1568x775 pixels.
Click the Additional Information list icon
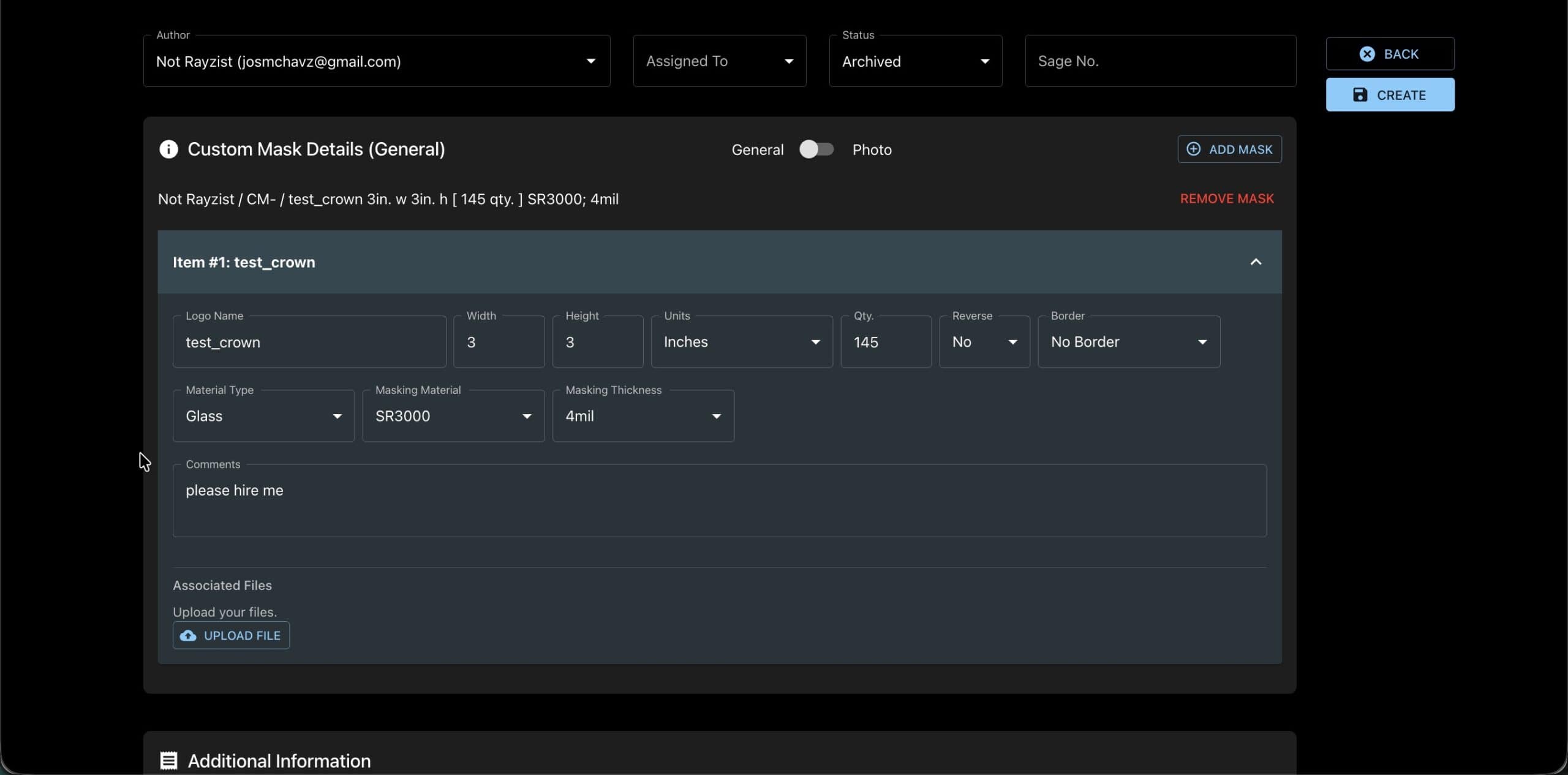coord(168,760)
